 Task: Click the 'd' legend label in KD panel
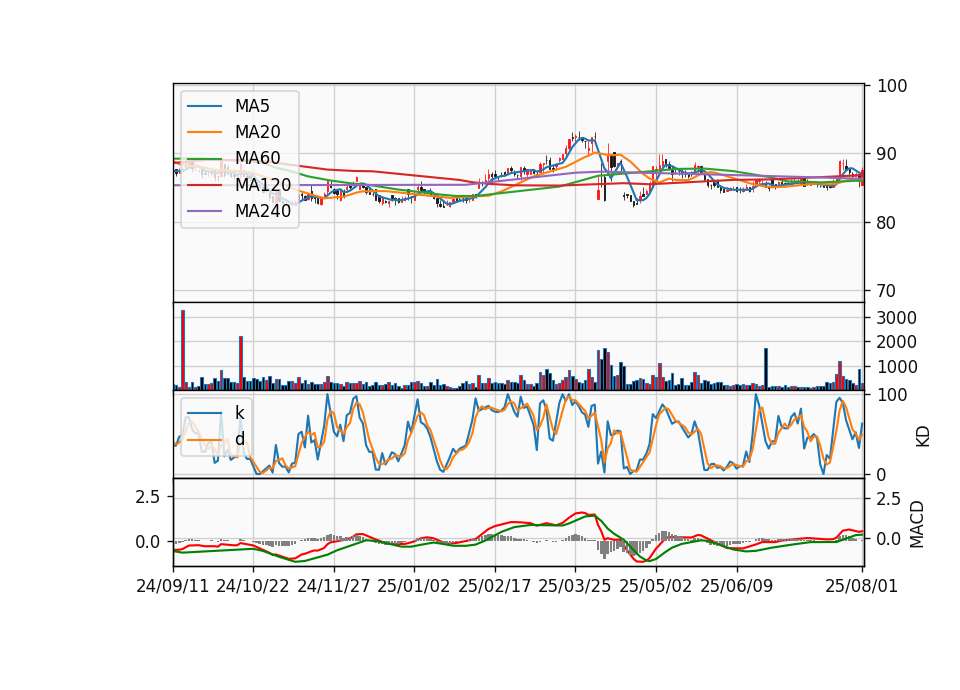point(239,439)
